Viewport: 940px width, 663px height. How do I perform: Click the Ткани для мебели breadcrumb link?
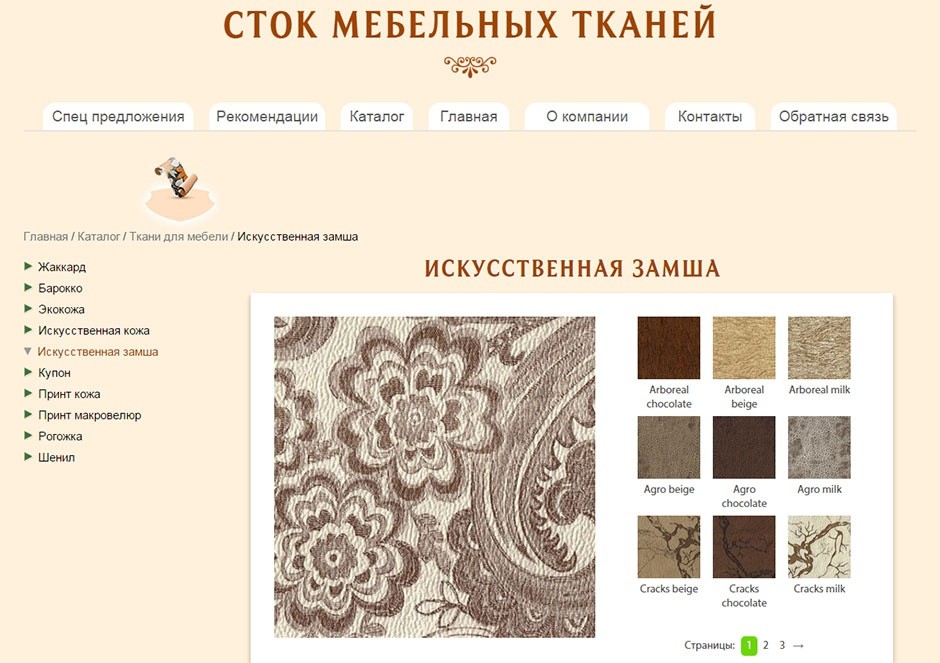[179, 237]
